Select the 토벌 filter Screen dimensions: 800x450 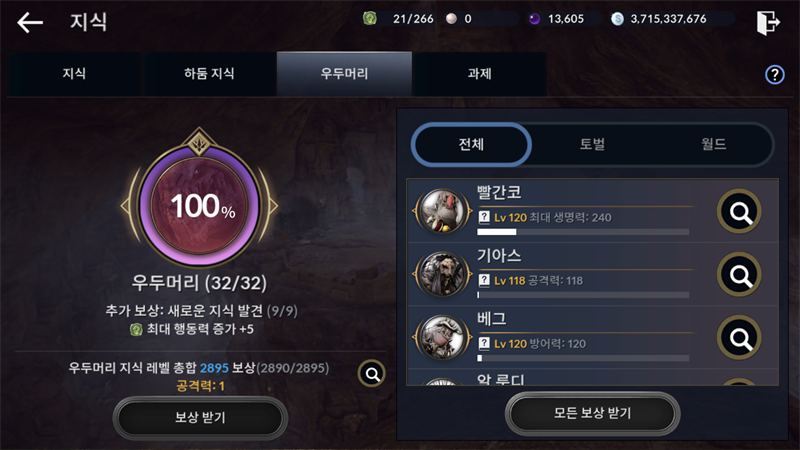click(x=592, y=144)
